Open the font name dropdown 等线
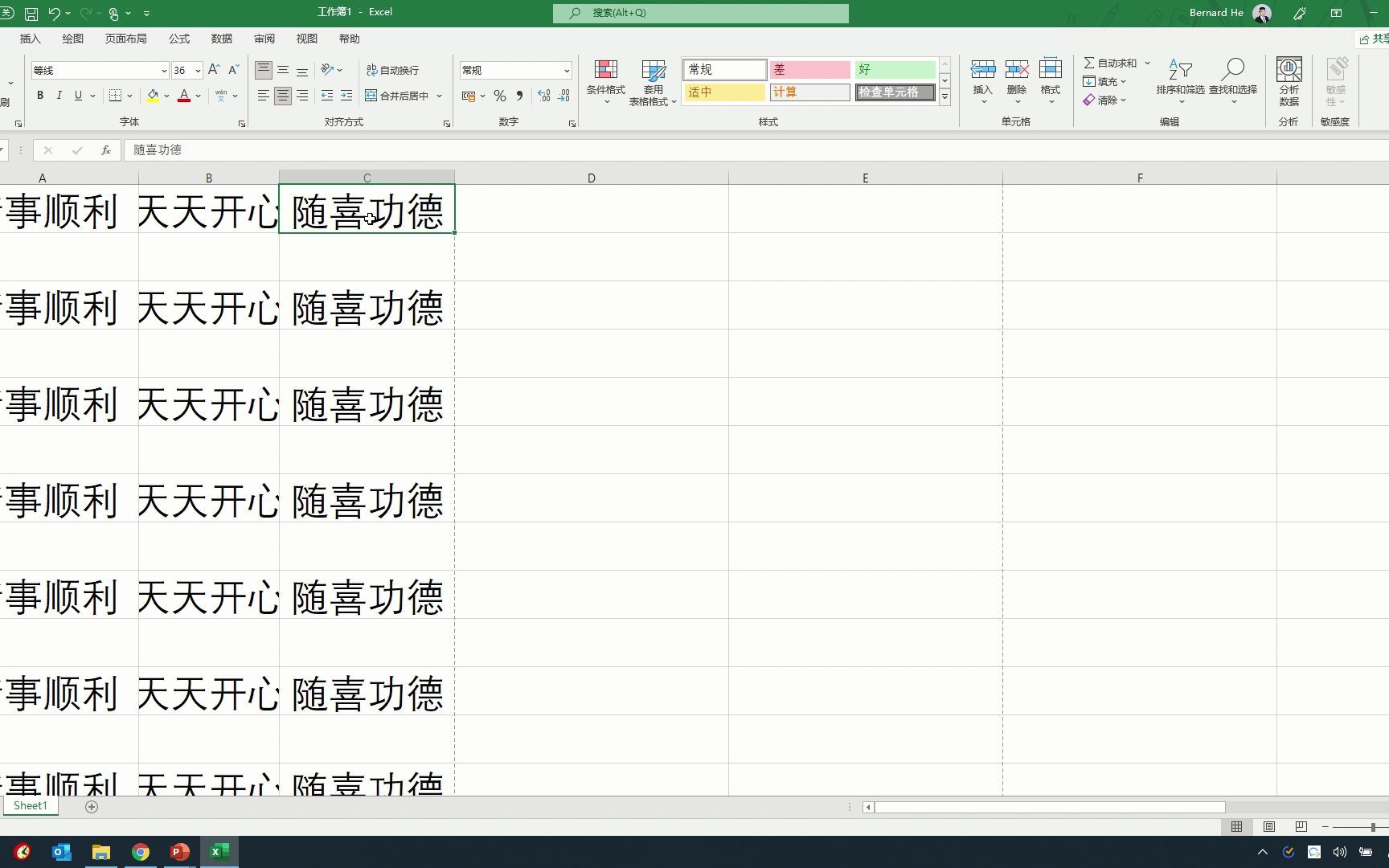This screenshot has height=868, width=1389. tap(164, 71)
